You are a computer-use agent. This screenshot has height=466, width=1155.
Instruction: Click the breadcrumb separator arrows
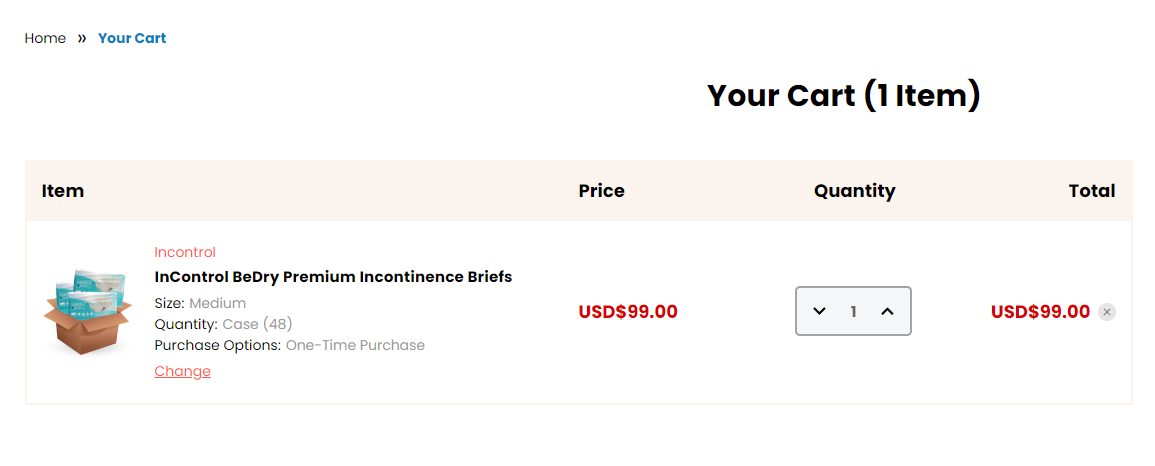[x=82, y=38]
